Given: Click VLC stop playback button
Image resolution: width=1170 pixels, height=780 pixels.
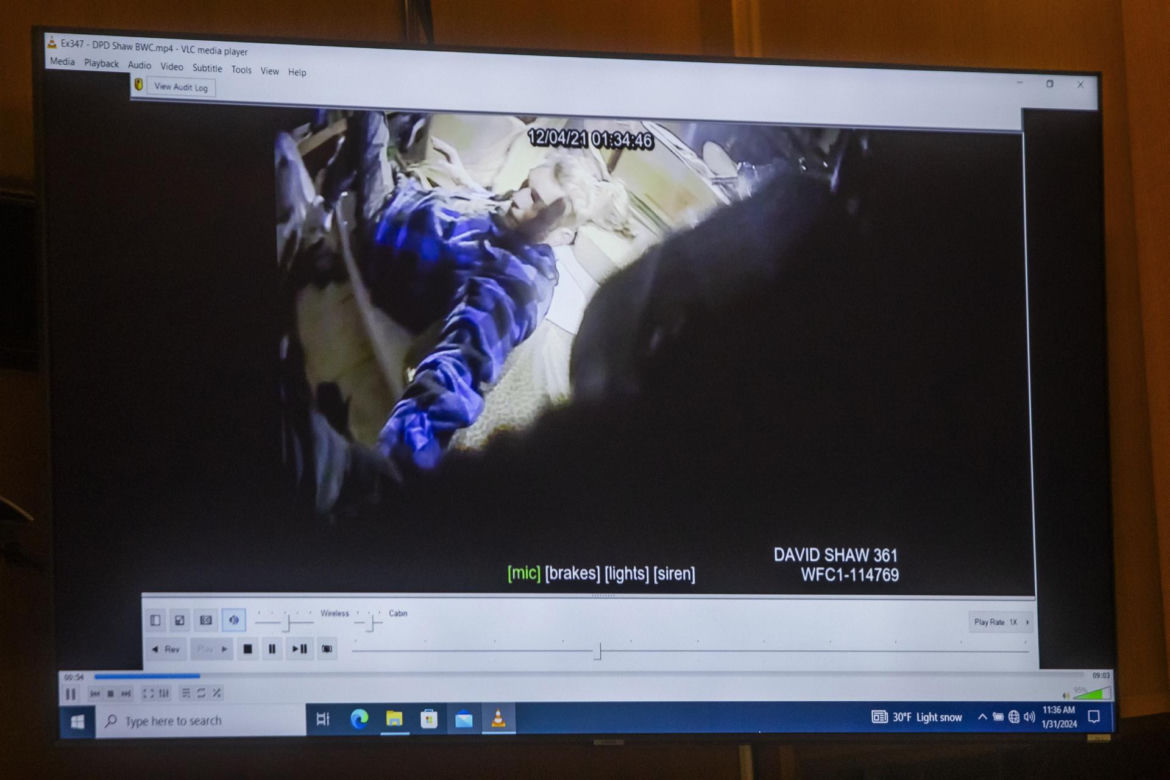Looking at the screenshot, I should pyautogui.click(x=110, y=694).
